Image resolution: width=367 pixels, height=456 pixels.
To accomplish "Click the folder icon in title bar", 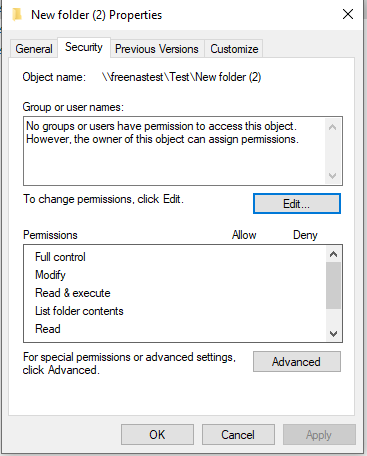I will 17,15.
